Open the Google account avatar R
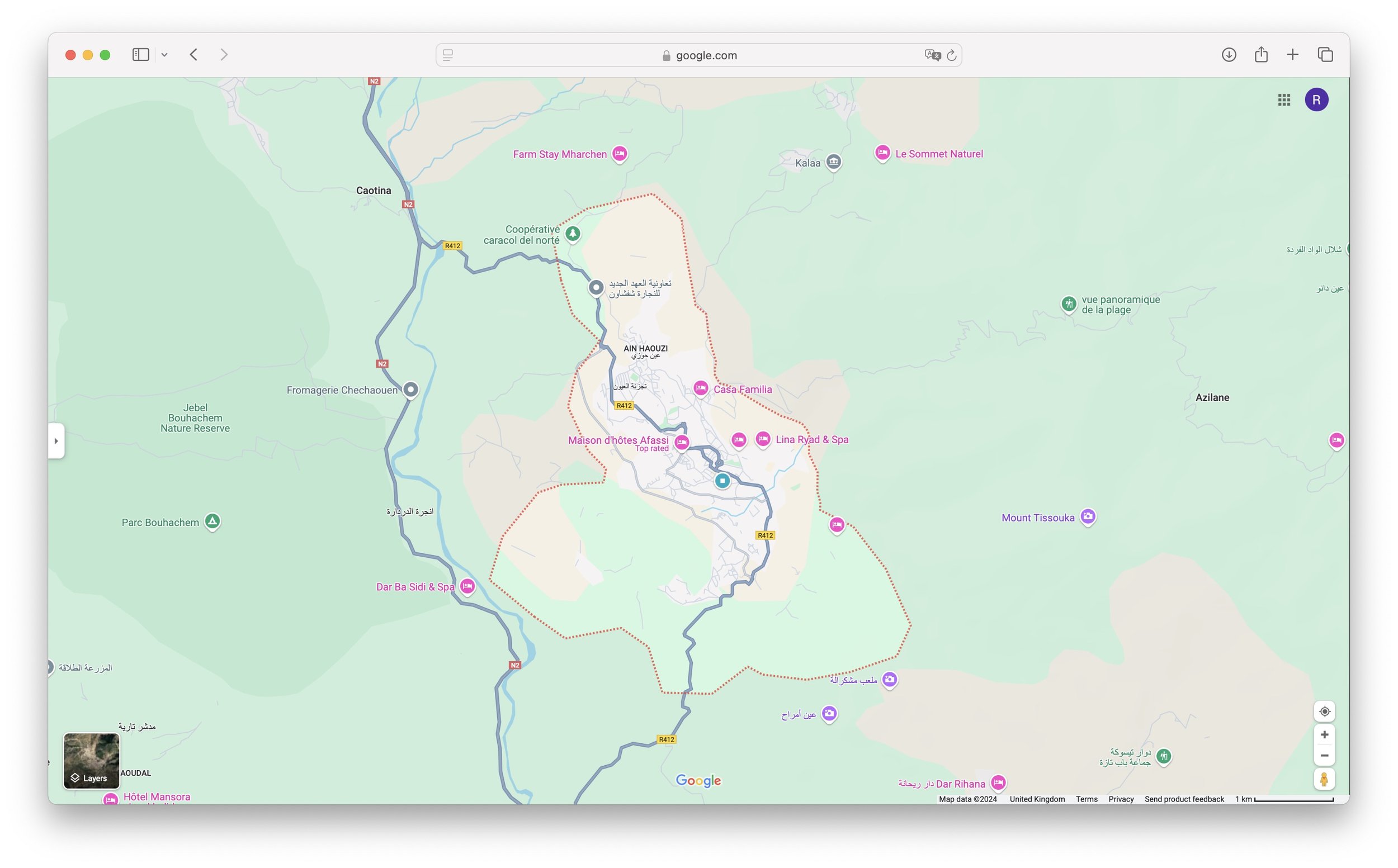Image resolution: width=1398 pixels, height=868 pixels. pyautogui.click(x=1316, y=100)
